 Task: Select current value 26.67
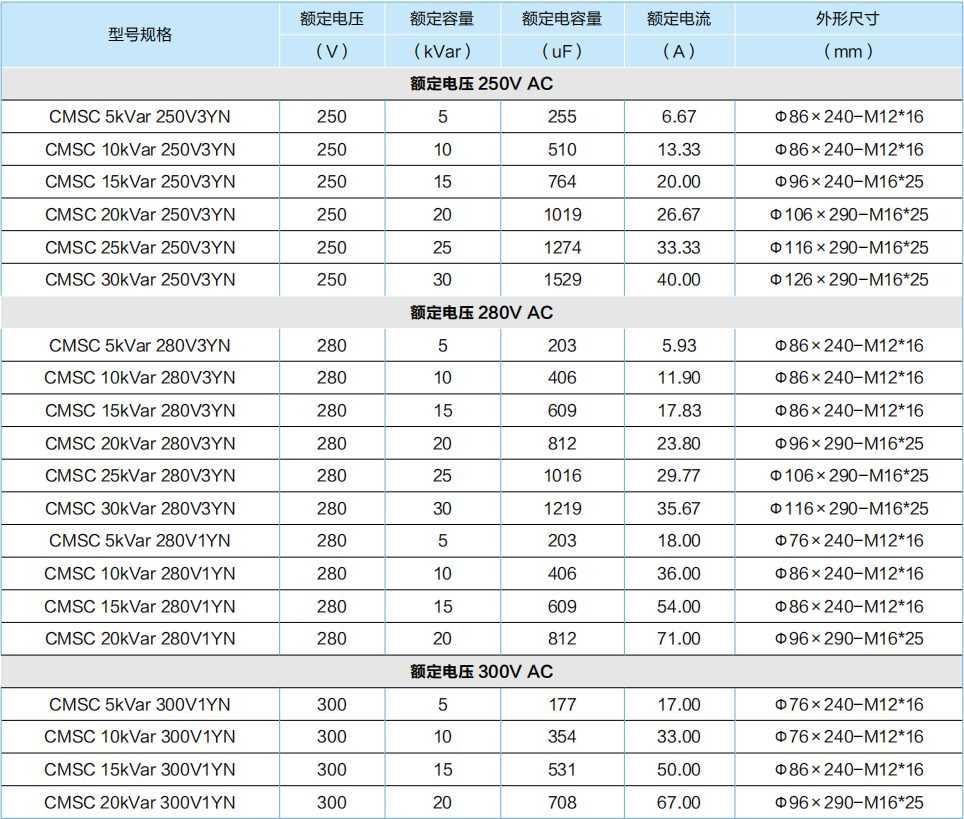[x=679, y=215]
